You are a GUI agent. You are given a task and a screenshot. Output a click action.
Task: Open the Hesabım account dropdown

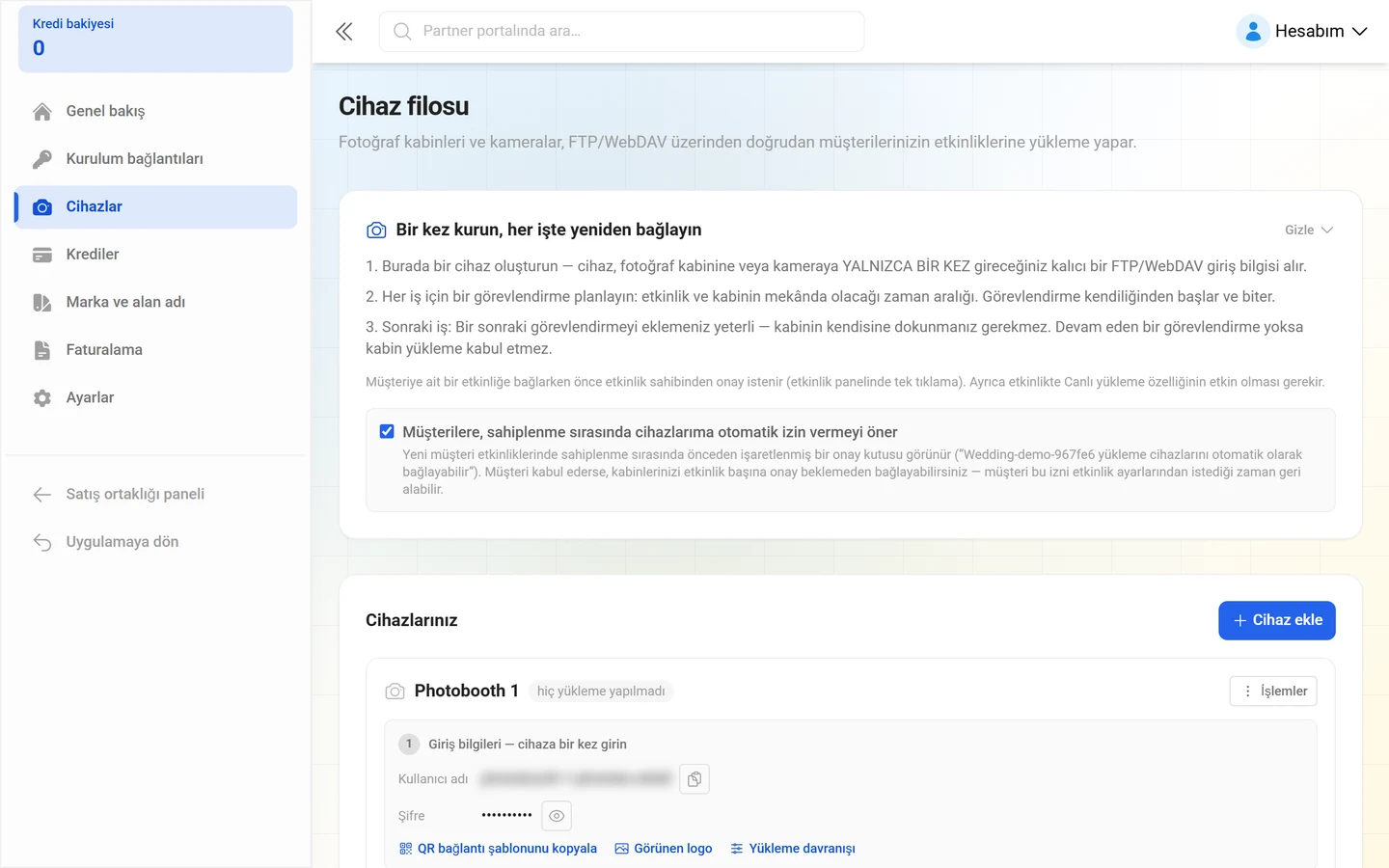pos(1303,32)
